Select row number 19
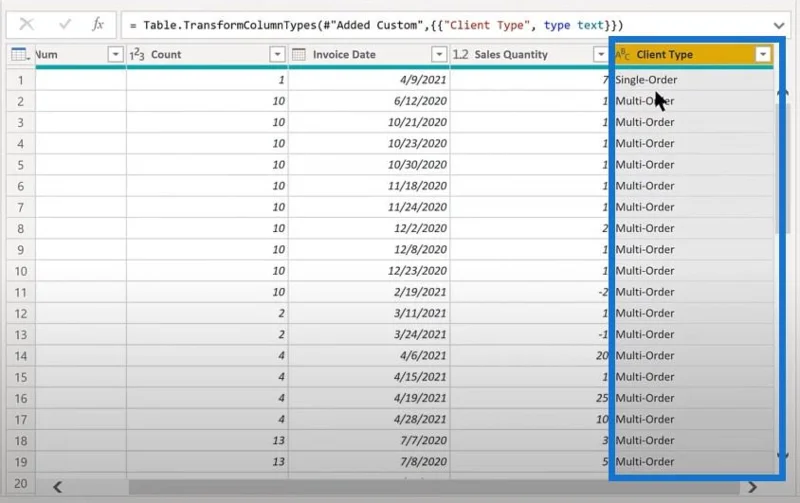 coord(21,462)
